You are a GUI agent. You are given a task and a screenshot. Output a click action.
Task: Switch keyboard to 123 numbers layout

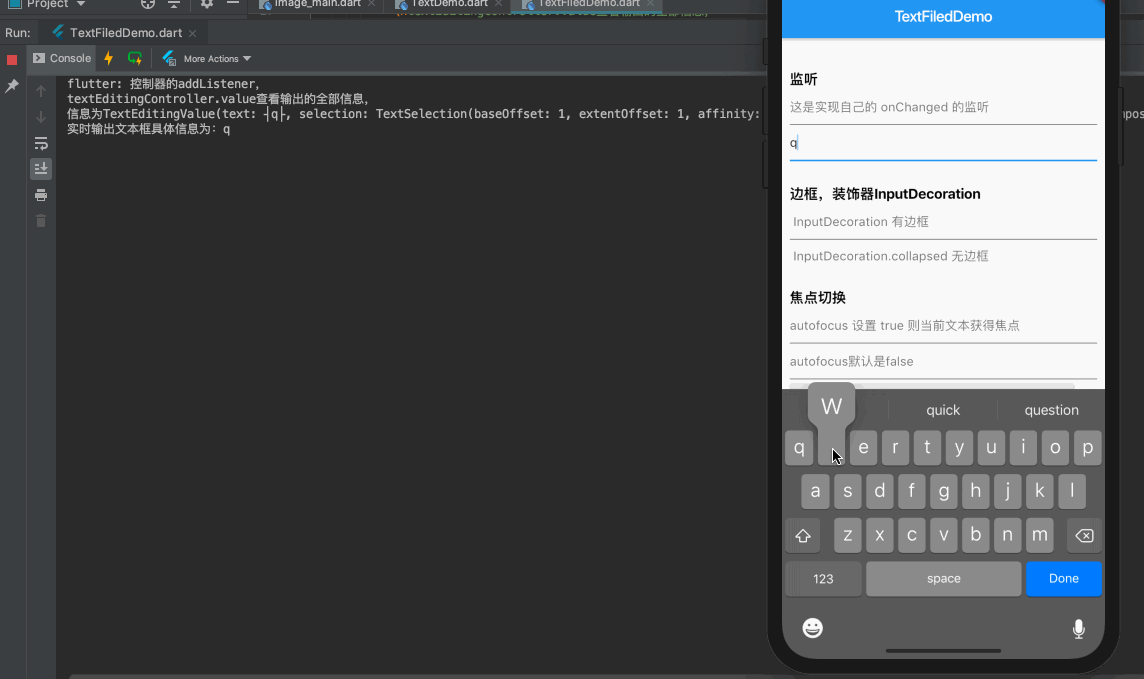pyautogui.click(x=823, y=579)
